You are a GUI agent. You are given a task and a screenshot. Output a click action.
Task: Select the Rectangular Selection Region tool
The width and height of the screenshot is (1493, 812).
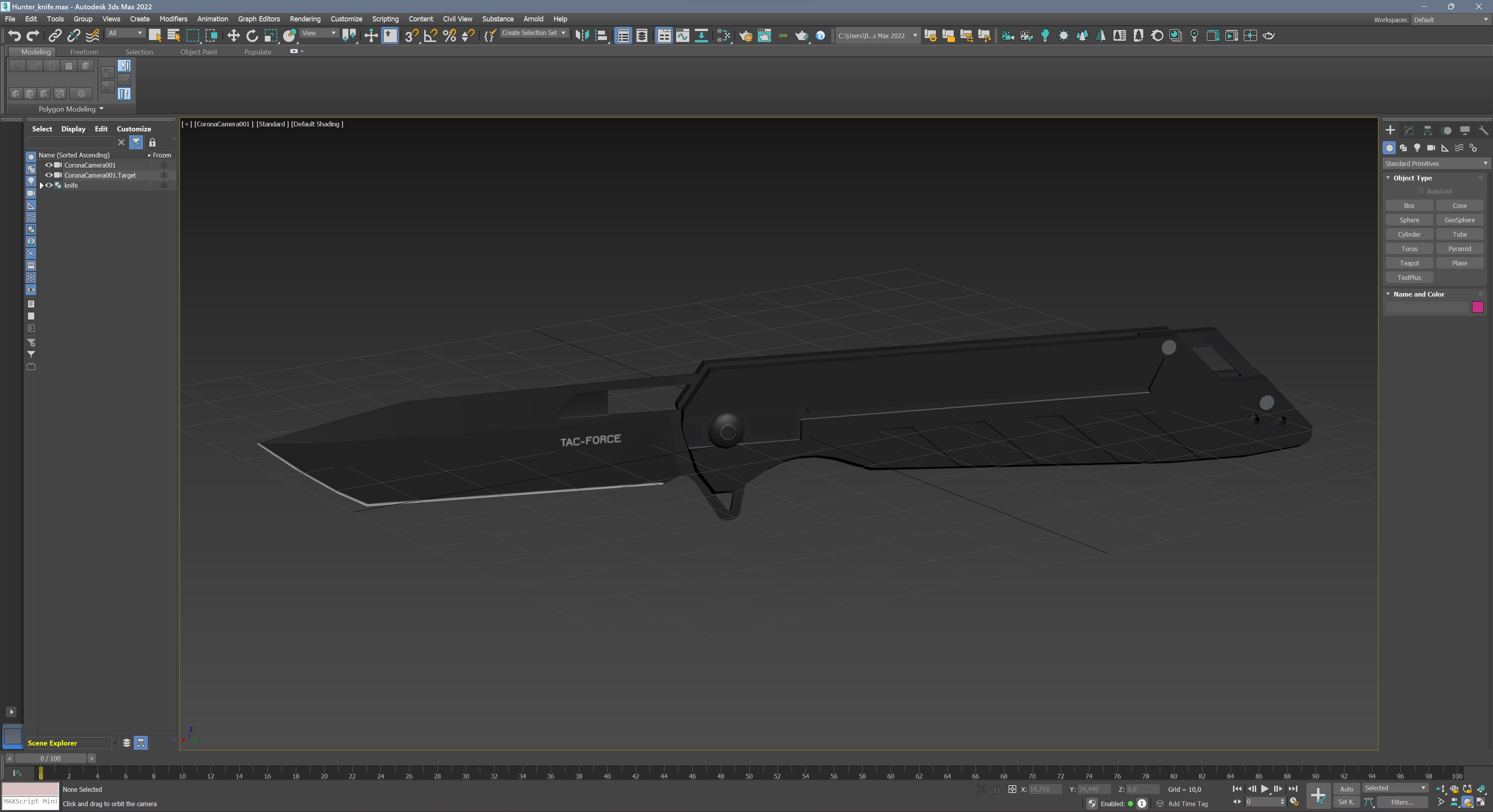click(x=192, y=36)
